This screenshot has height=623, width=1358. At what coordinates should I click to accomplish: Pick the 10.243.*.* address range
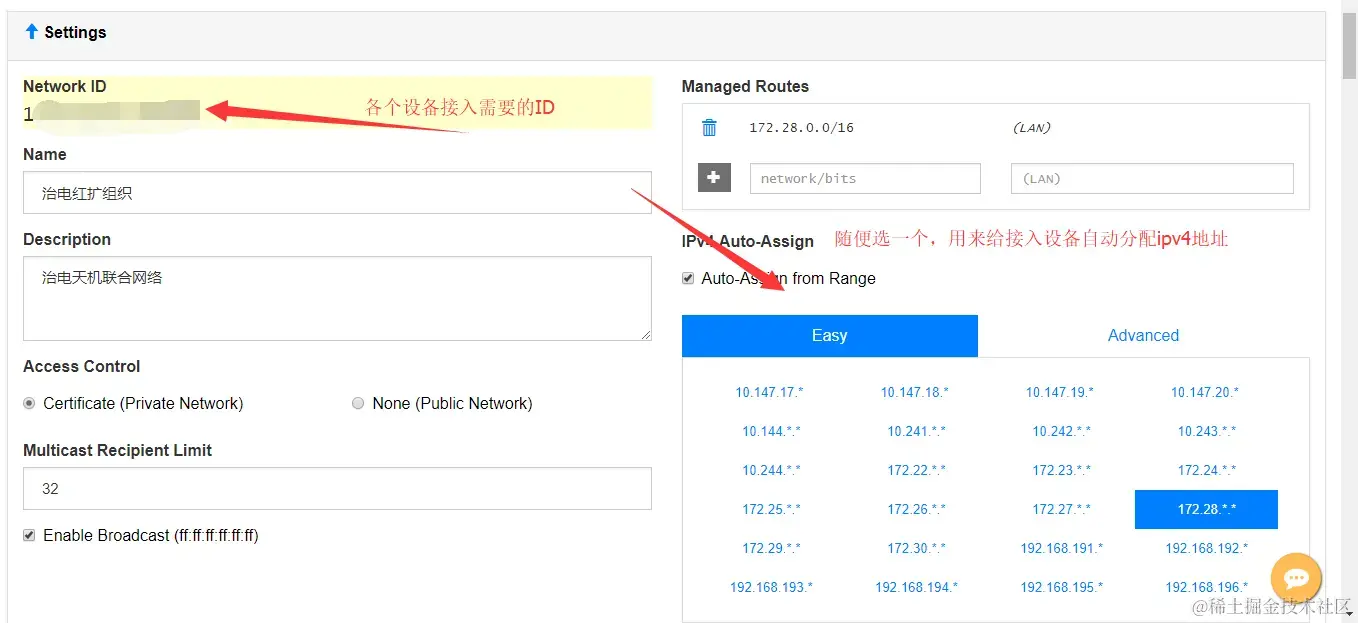point(1206,431)
